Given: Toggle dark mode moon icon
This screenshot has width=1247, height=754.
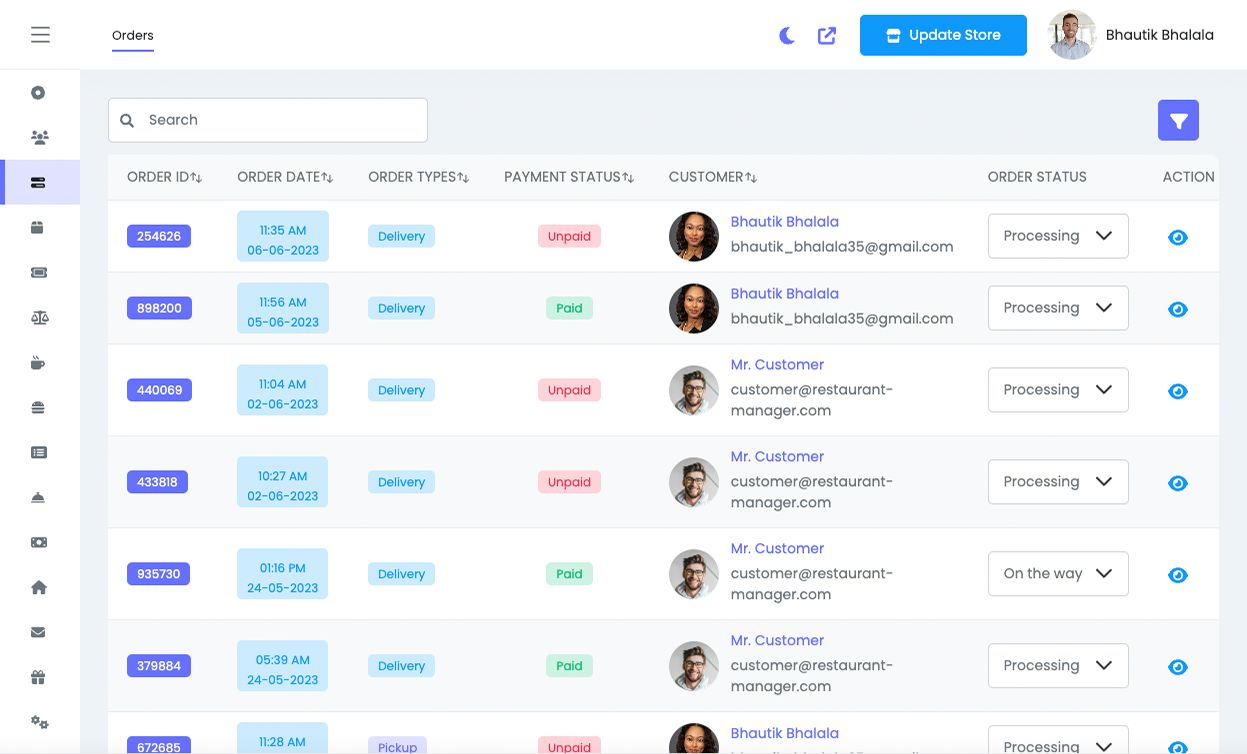Looking at the screenshot, I should pos(787,36).
